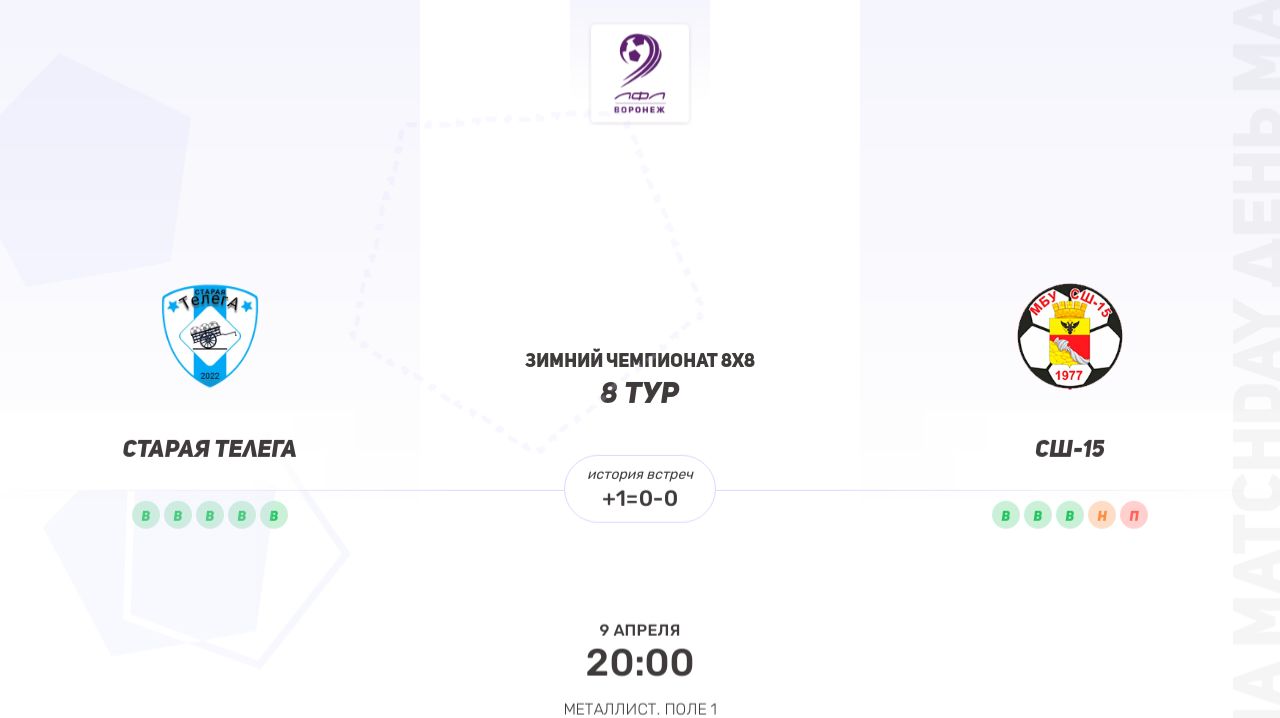The height and width of the screenshot is (718, 1280).
Task: Click Старая Телега's rightmost win badge
Action: coord(274,515)
